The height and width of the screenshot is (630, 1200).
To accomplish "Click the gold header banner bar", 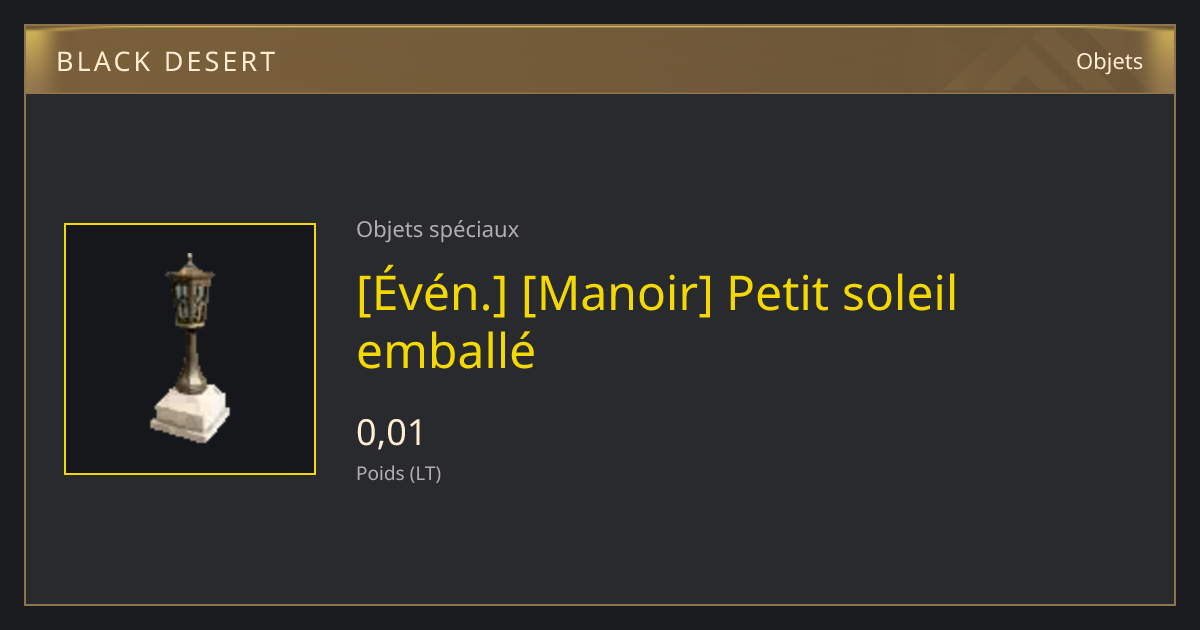I will (x=600, y=61).
